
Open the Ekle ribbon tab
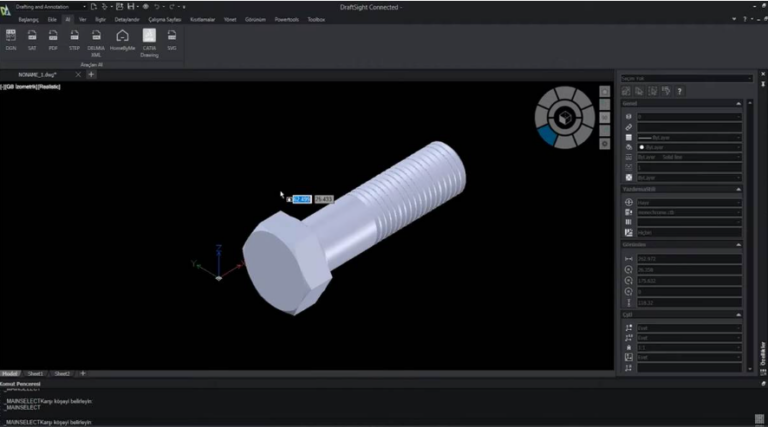(52, 19)
